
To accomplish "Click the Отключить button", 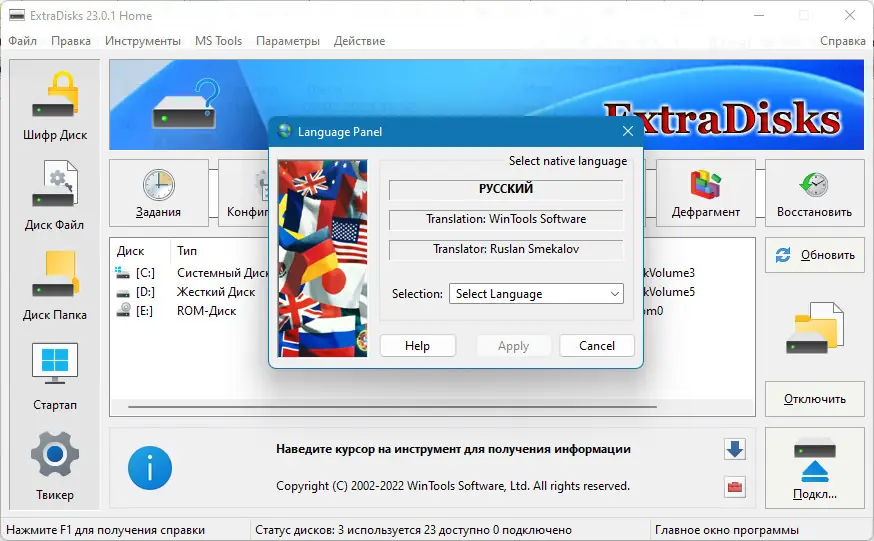I will click(x=814, y=399).
